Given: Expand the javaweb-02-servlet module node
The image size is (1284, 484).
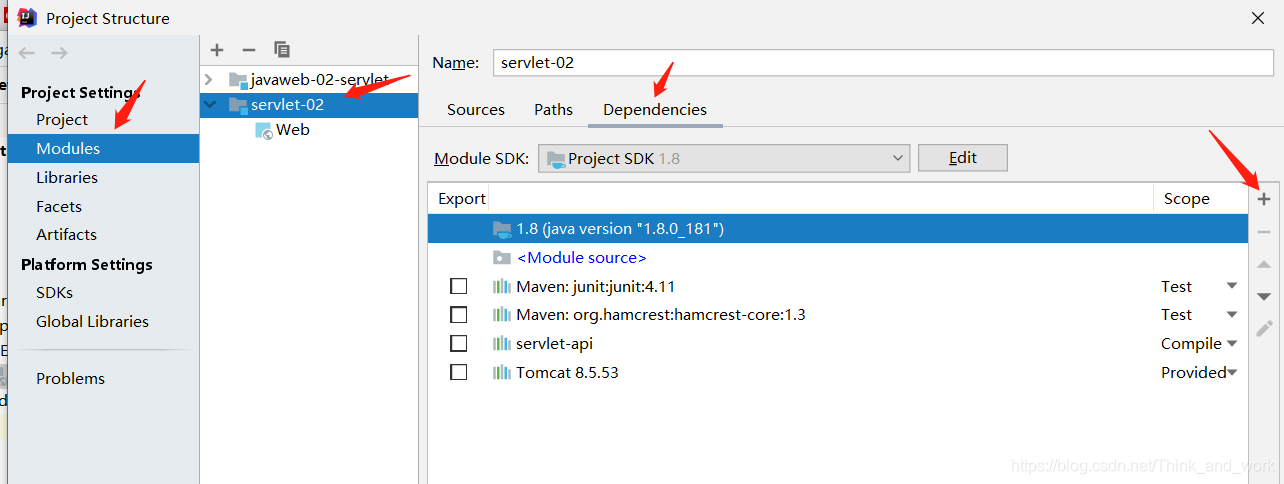Looking at the screenshot, I should pos(209,79).
